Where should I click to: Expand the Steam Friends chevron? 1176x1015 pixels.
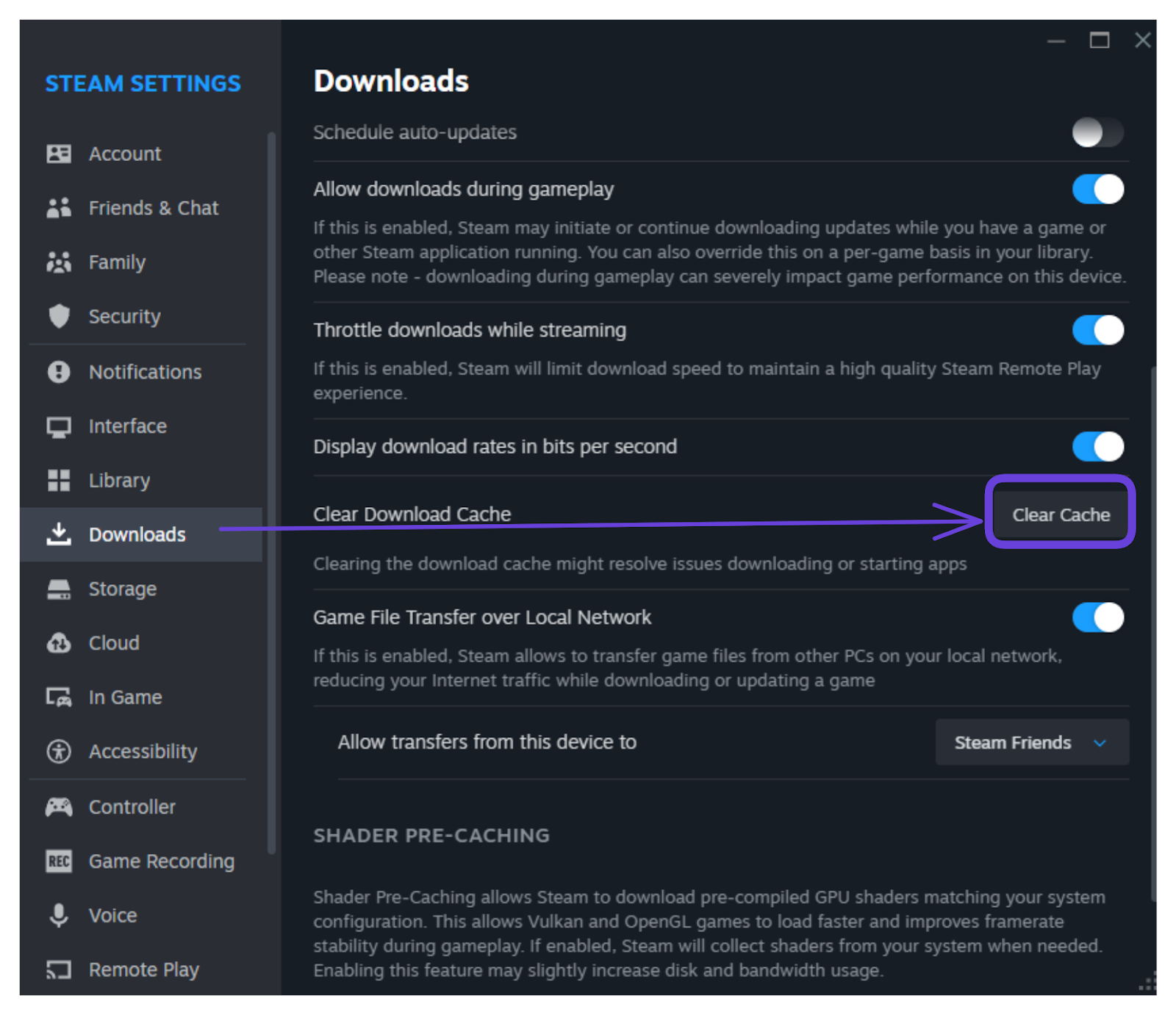pyautogui.click(x=1100, y=742)
